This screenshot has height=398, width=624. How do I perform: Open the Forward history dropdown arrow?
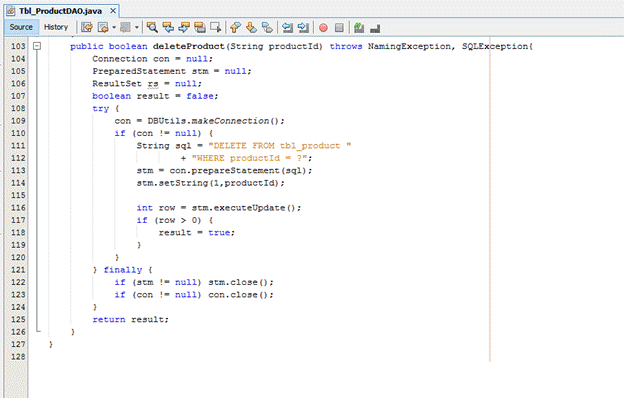tap(136, 27)
